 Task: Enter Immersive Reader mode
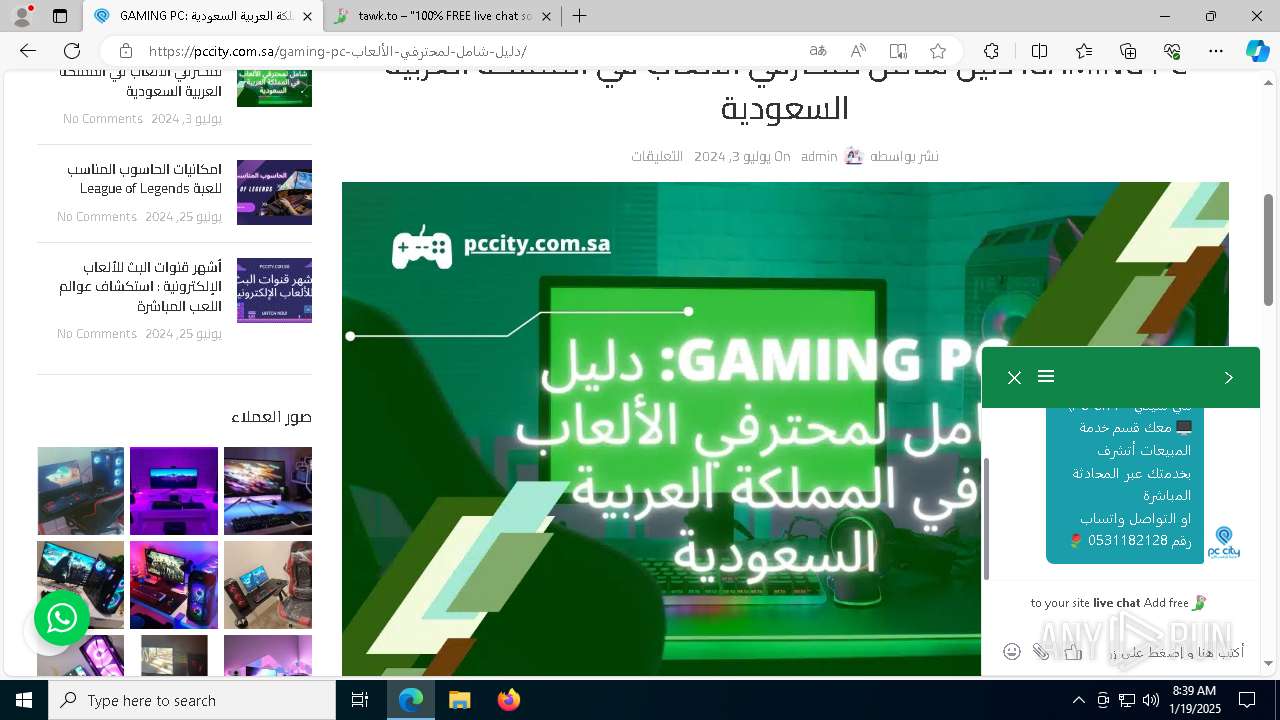(898, 51)
